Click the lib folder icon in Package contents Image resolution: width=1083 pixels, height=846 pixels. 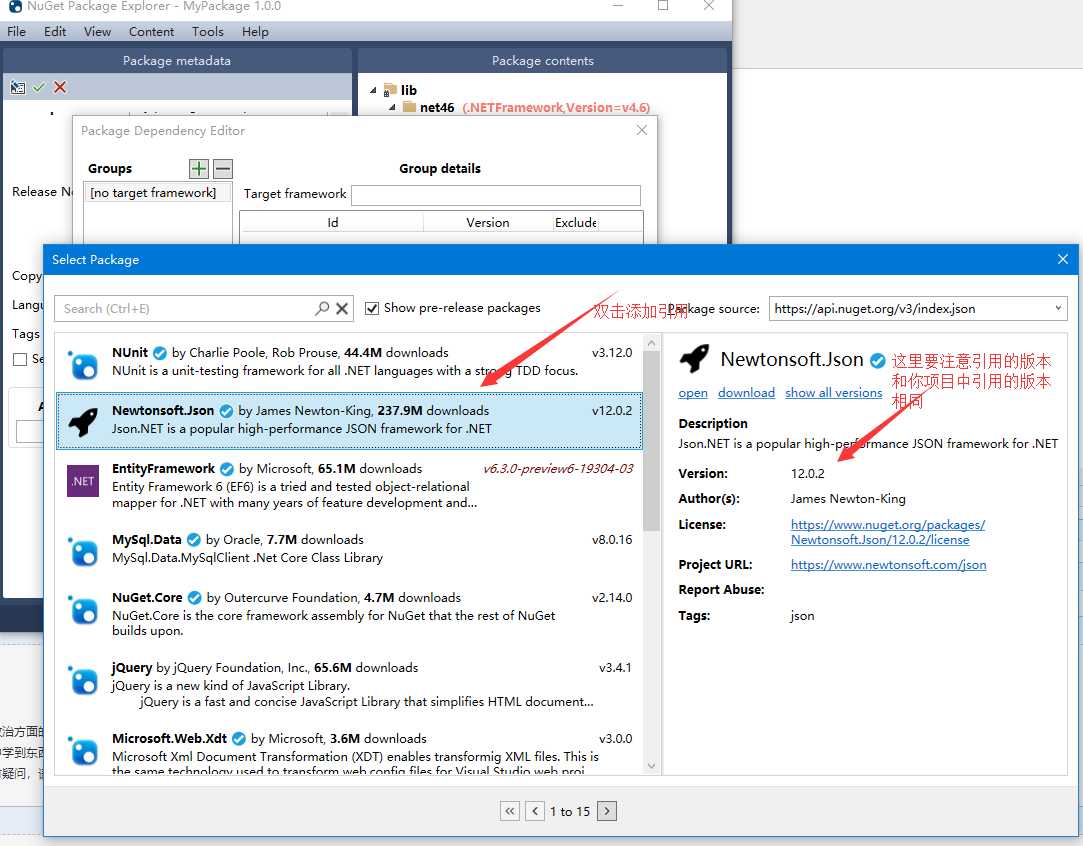click(390, 90)
